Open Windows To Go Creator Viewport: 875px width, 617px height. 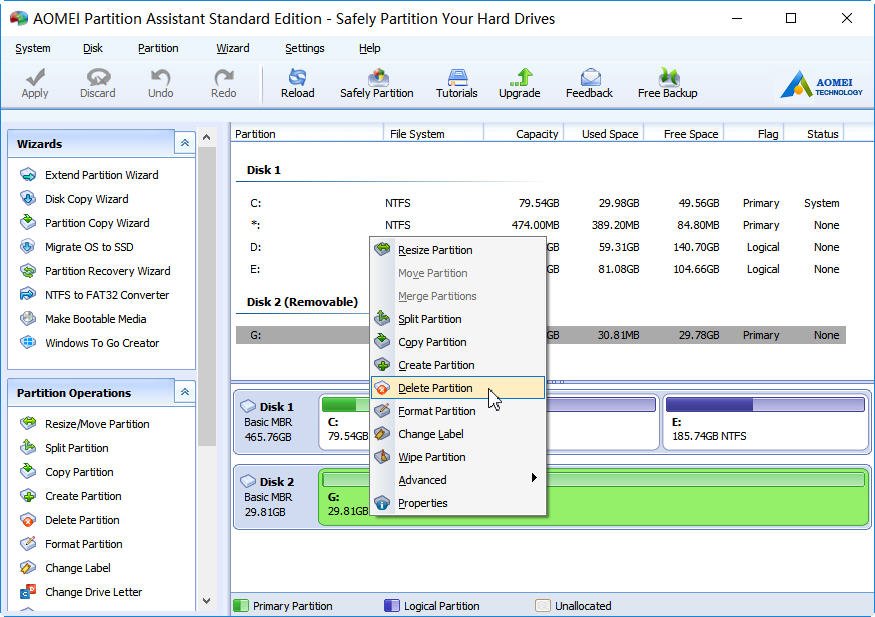[102, 343]
